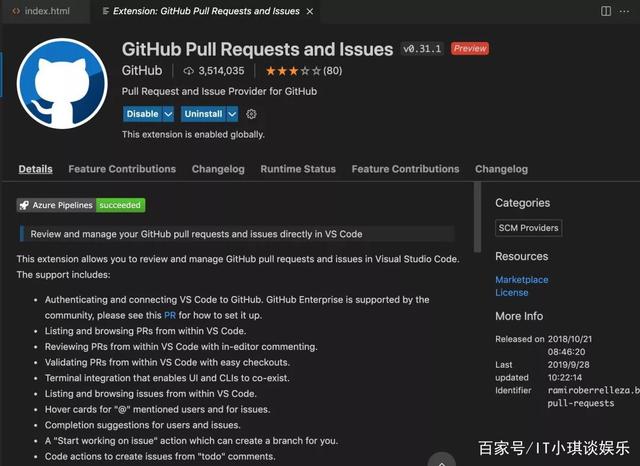Click the GitHub publisher name
This screenshot has width=640, height=466.
click(142, 71)
